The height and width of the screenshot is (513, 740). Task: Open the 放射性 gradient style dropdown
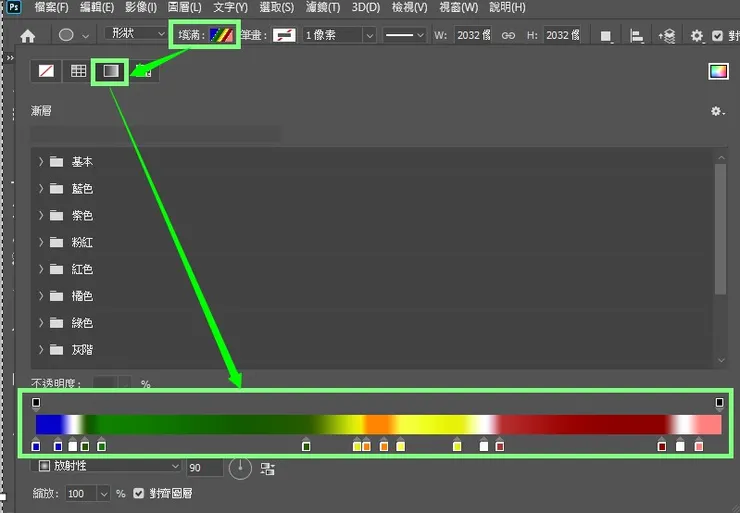point(107,466)
